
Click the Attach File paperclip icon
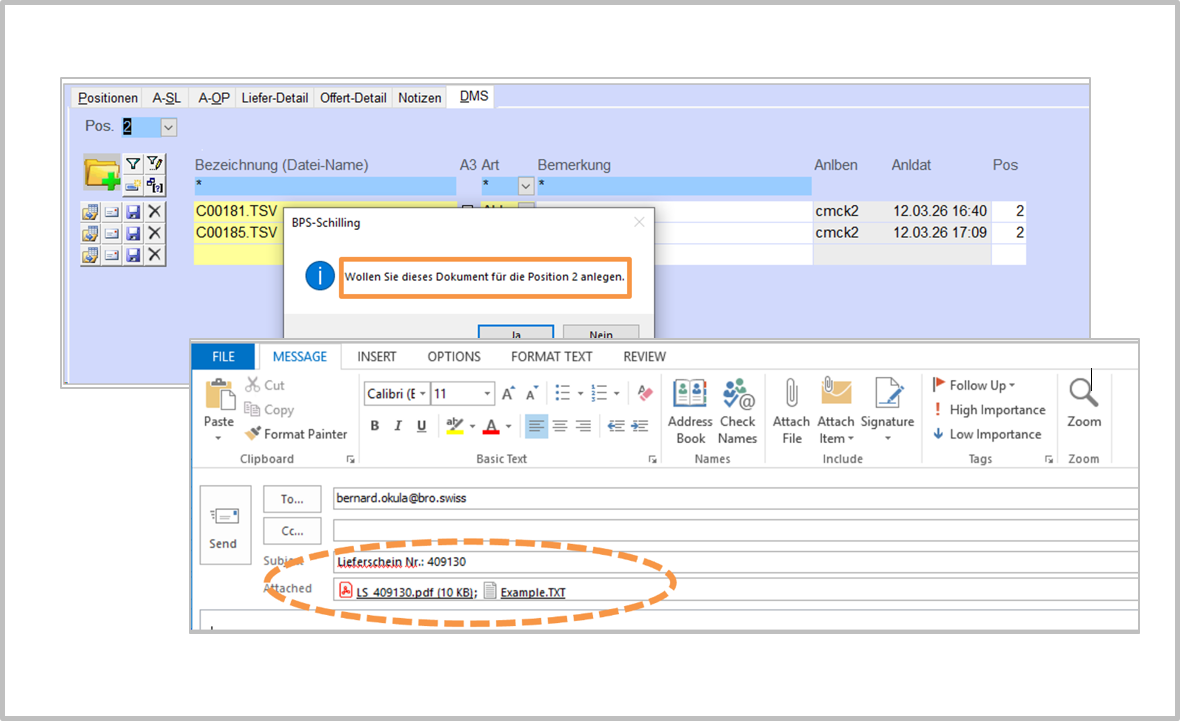(x=791, y=411)
